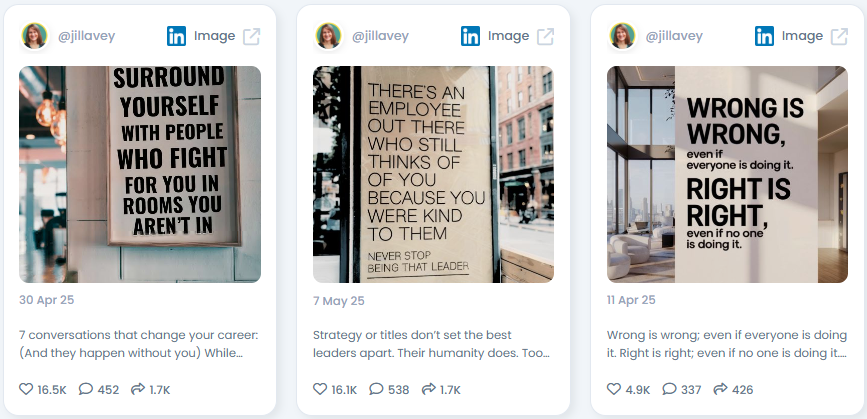The image size is (867, 419).
Task: Click @jillavey handle on the third card
Action: click(x=674, y=36)
